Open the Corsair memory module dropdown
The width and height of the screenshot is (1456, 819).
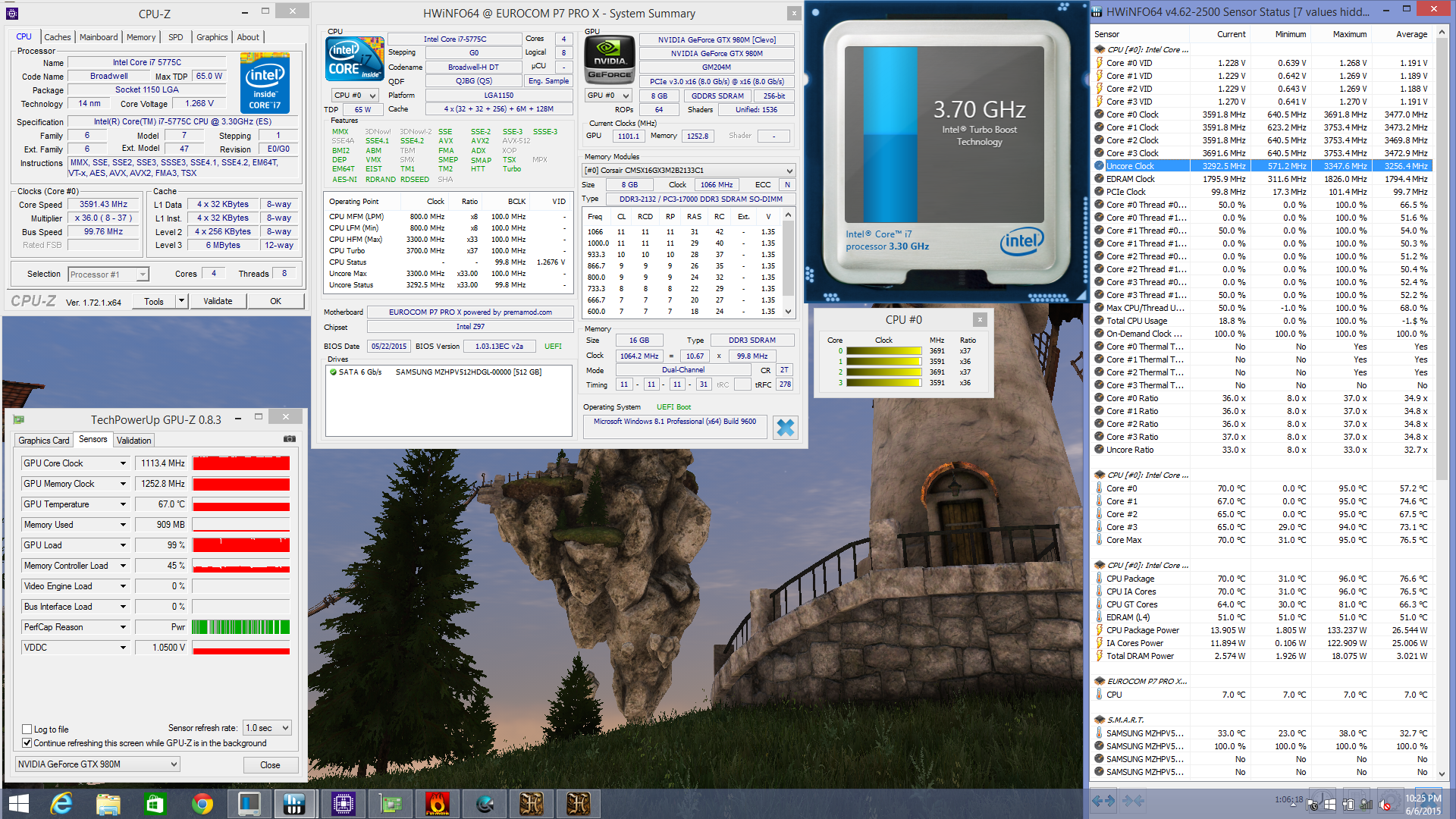click(689, 171)
